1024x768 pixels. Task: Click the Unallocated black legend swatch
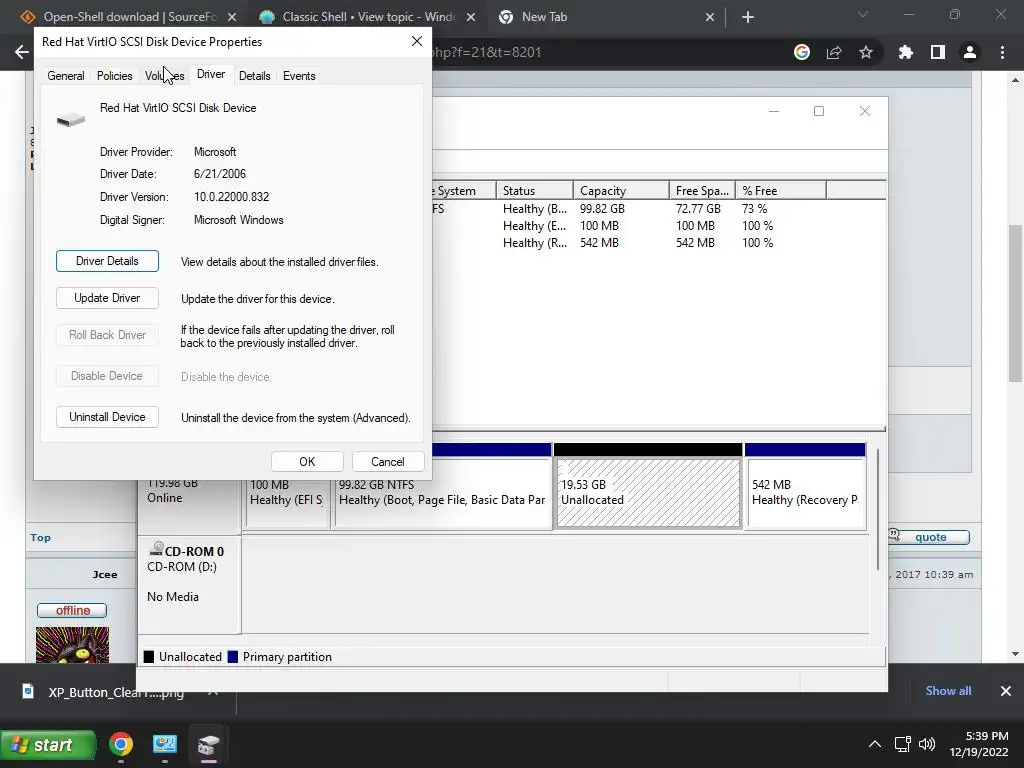pyautogui.click(x=149, y=657)
